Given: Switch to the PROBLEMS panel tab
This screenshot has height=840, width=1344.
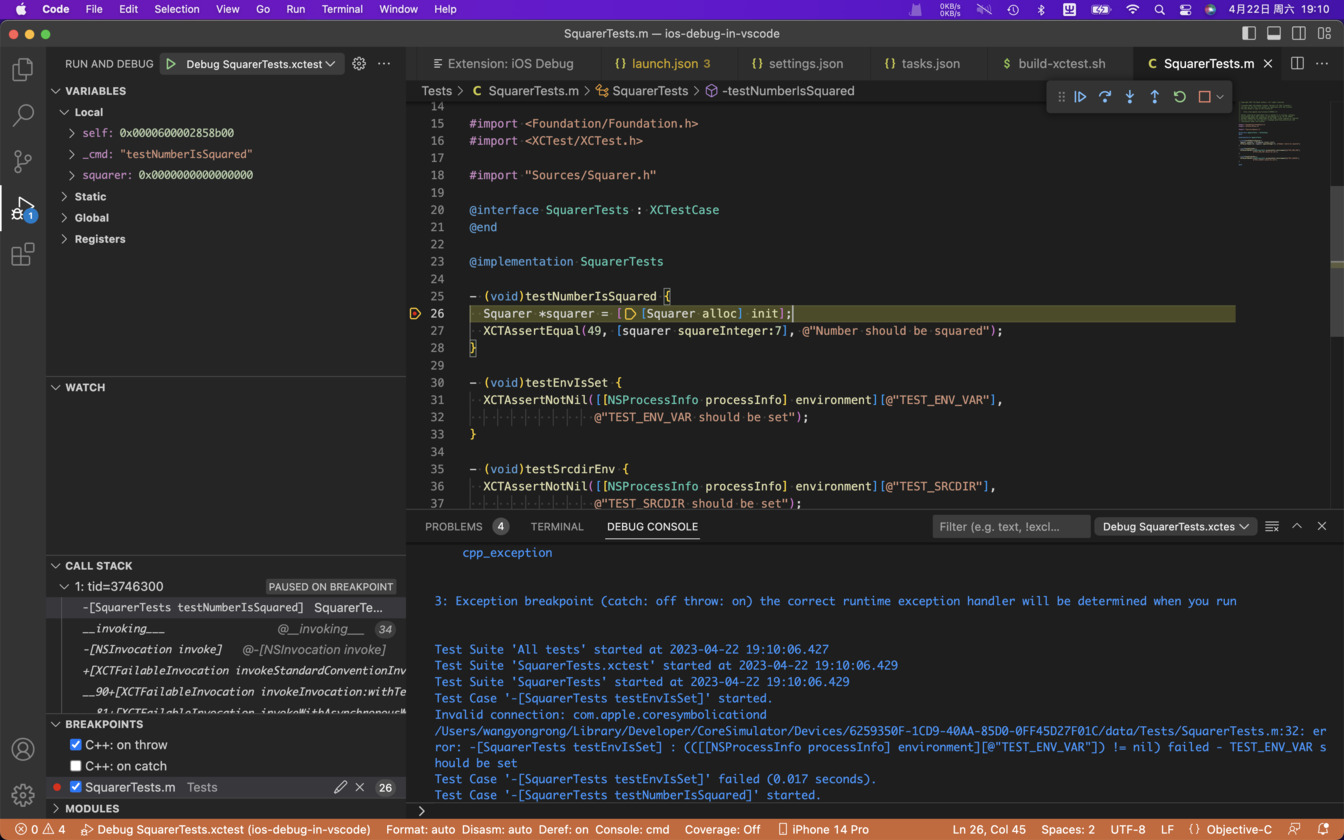Looking at the screenshot, I should pyautogui.click(x=467, y=526).
